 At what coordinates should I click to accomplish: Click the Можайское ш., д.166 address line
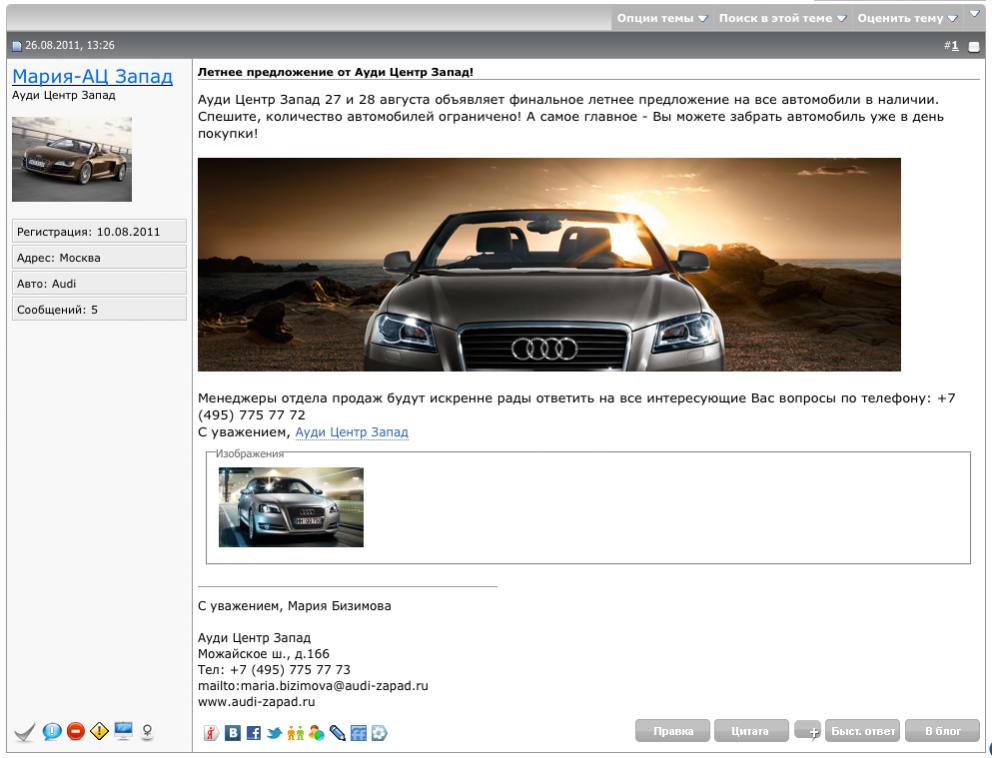click(264, 654)
